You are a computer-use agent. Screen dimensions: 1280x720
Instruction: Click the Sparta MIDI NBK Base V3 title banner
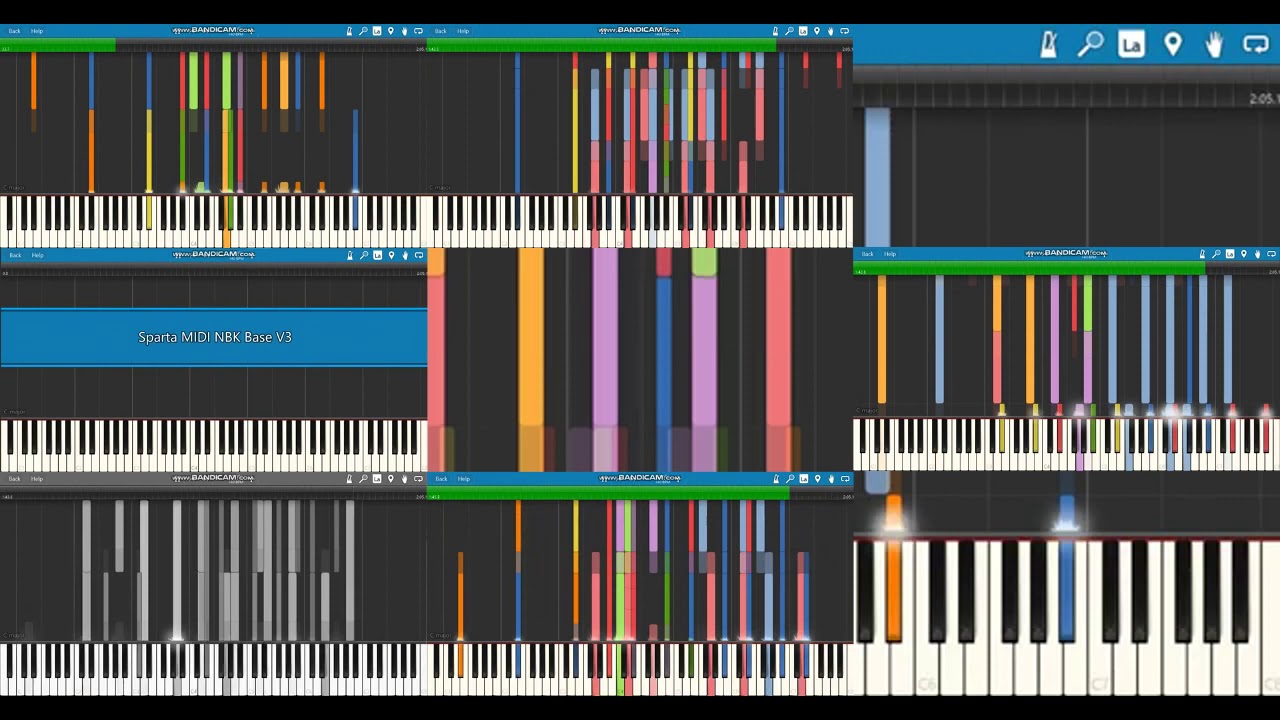214,337
